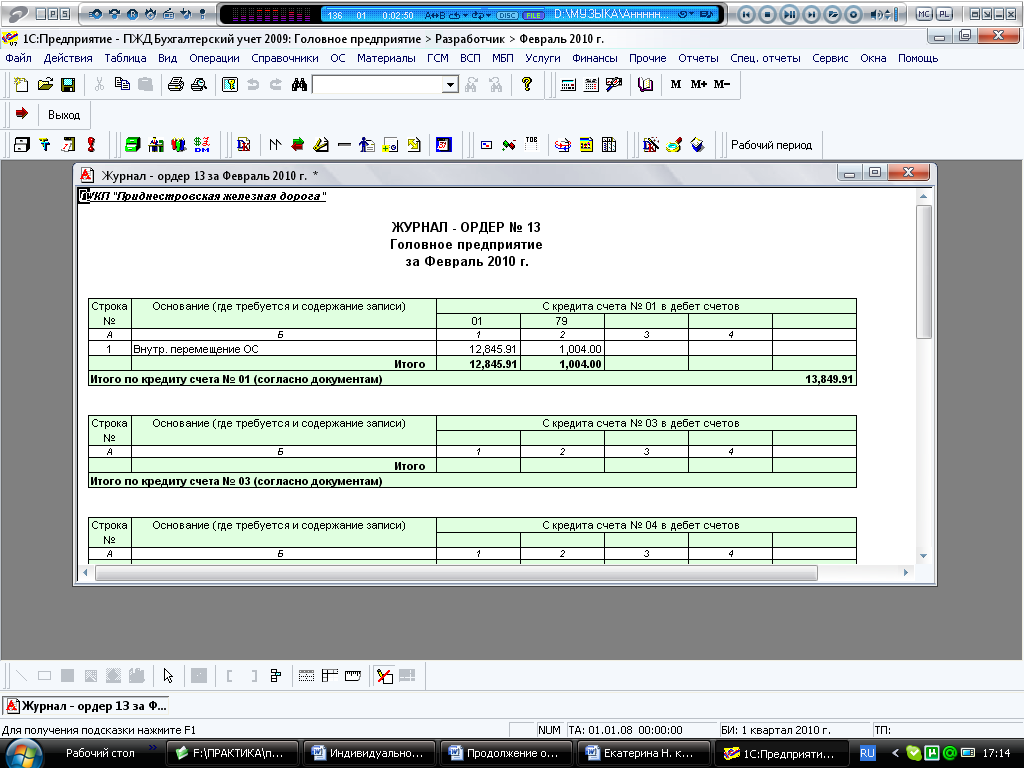Viewport: 1024px width, 768px height.
Task: Click the red exclamation mark icon
Action: [91, 145]
